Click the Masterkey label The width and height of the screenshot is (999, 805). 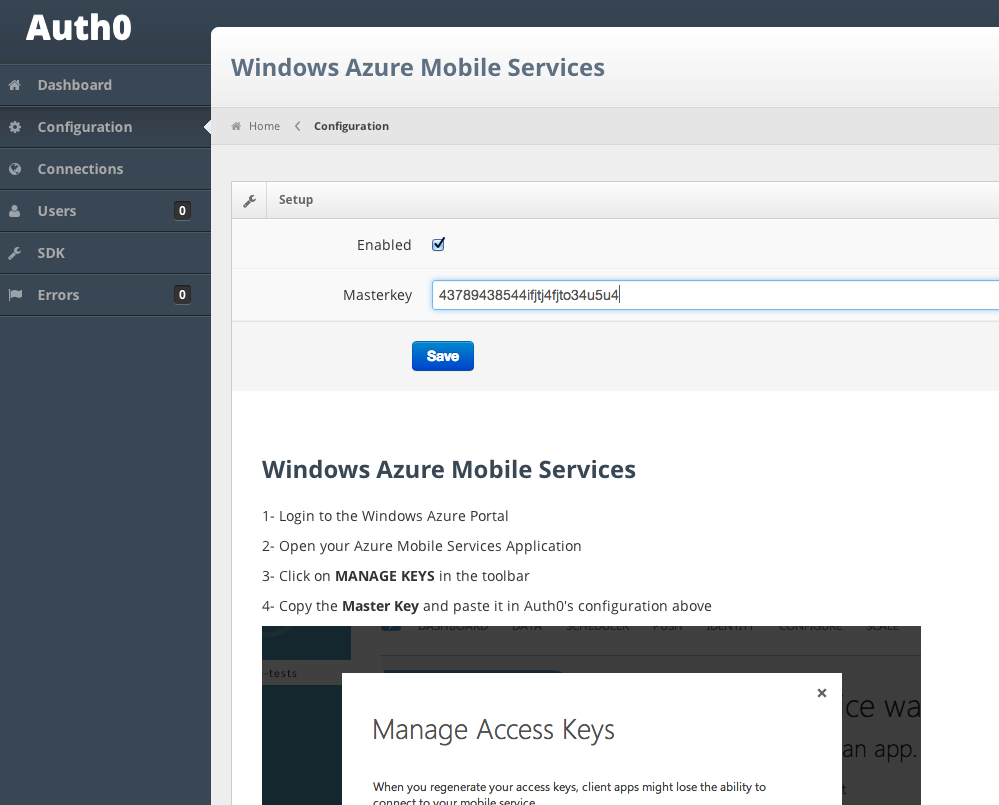(x=377, y=295)
